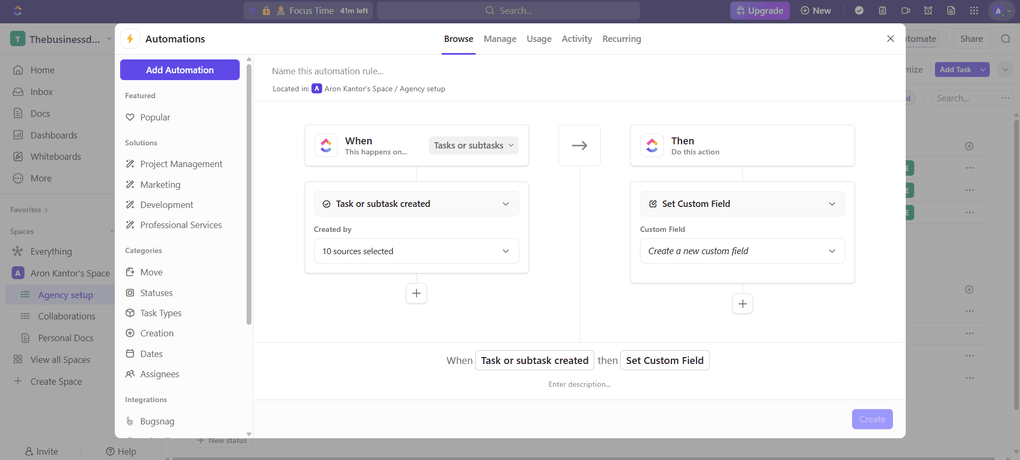Open the task tray checkmark icon
The image size is (1020, 460).
[x=859, y=10]
